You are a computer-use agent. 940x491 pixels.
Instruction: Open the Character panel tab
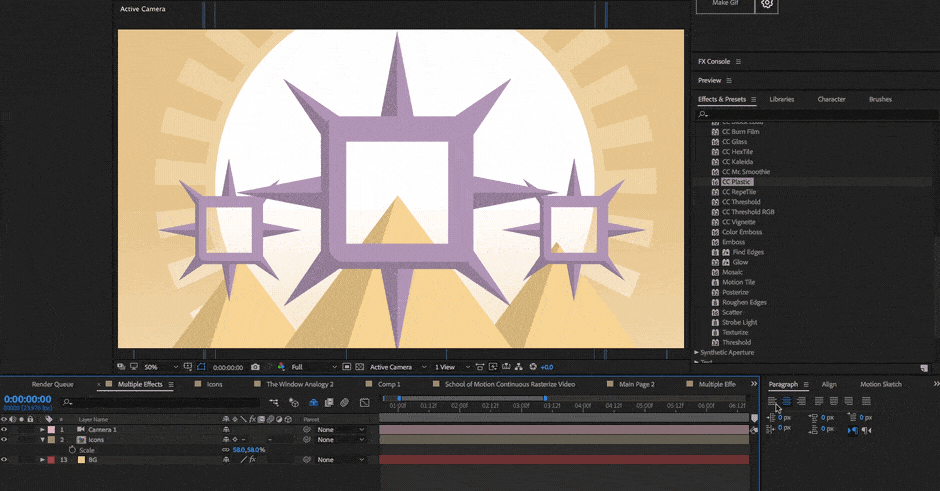tap(831, 100)
